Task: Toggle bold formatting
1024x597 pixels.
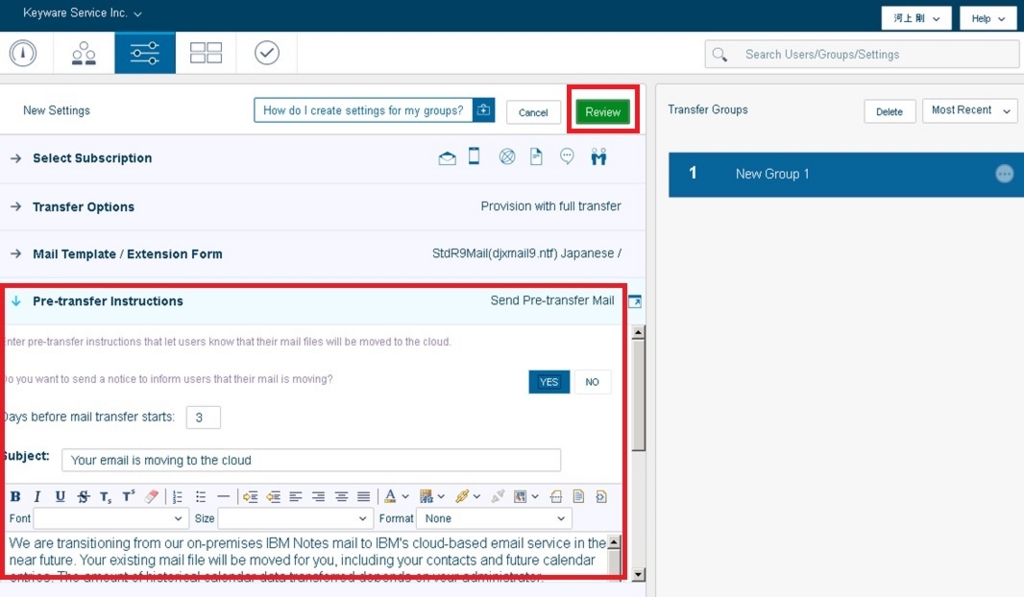Action: (15, 496)
